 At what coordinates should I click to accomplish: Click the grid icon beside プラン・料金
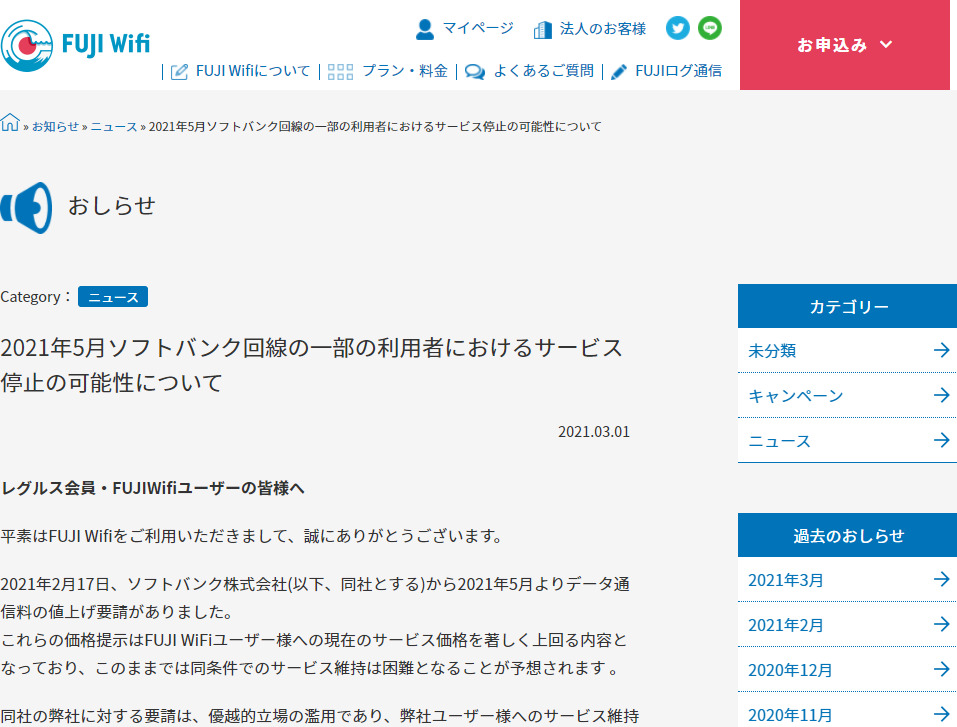click(340, 72)
